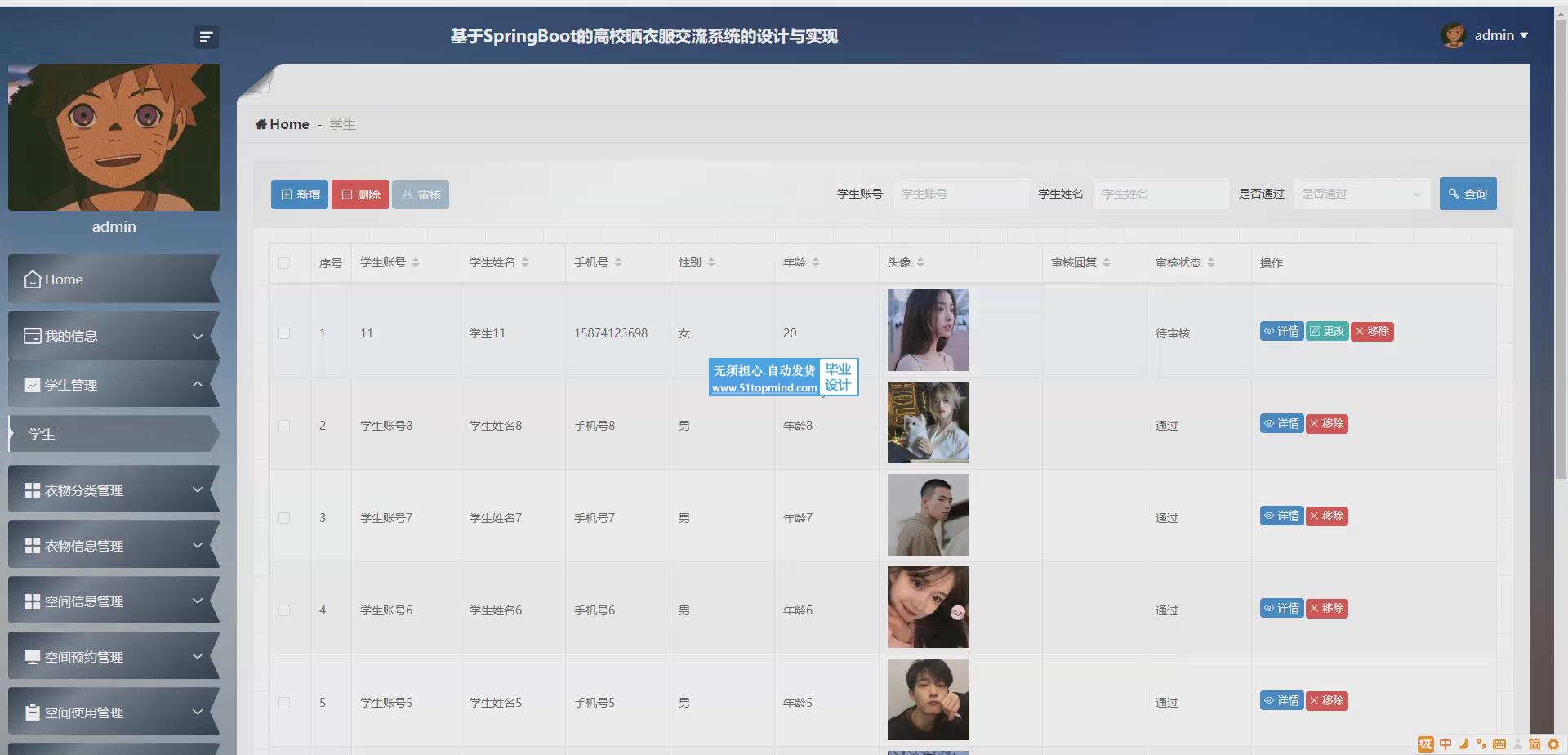Sort by 年龄 column arrows
Screen dimensions: 1568x755
point(816,262)
